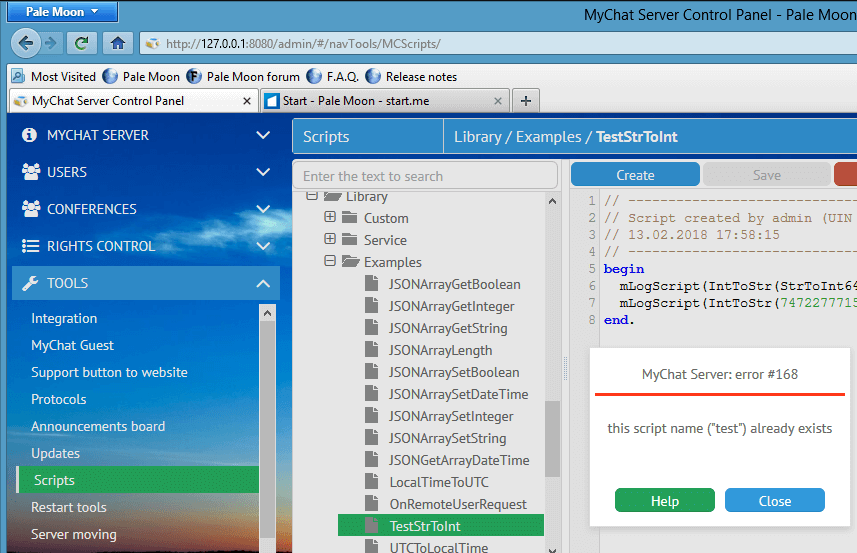Screen dimensions: 857x553
Task: Open Support button to website item
Action: tap(109, 372)
